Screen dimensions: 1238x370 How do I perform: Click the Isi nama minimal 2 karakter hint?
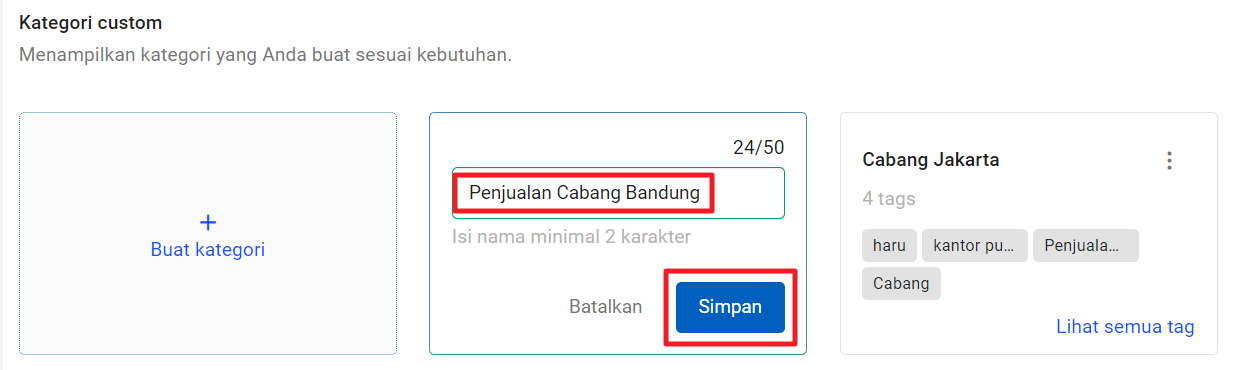pyautogui.click(x=571, y=237)
